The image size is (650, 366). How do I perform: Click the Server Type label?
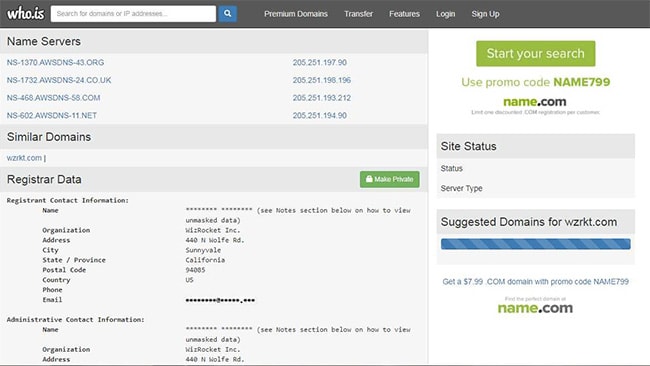tap(461, 189)
